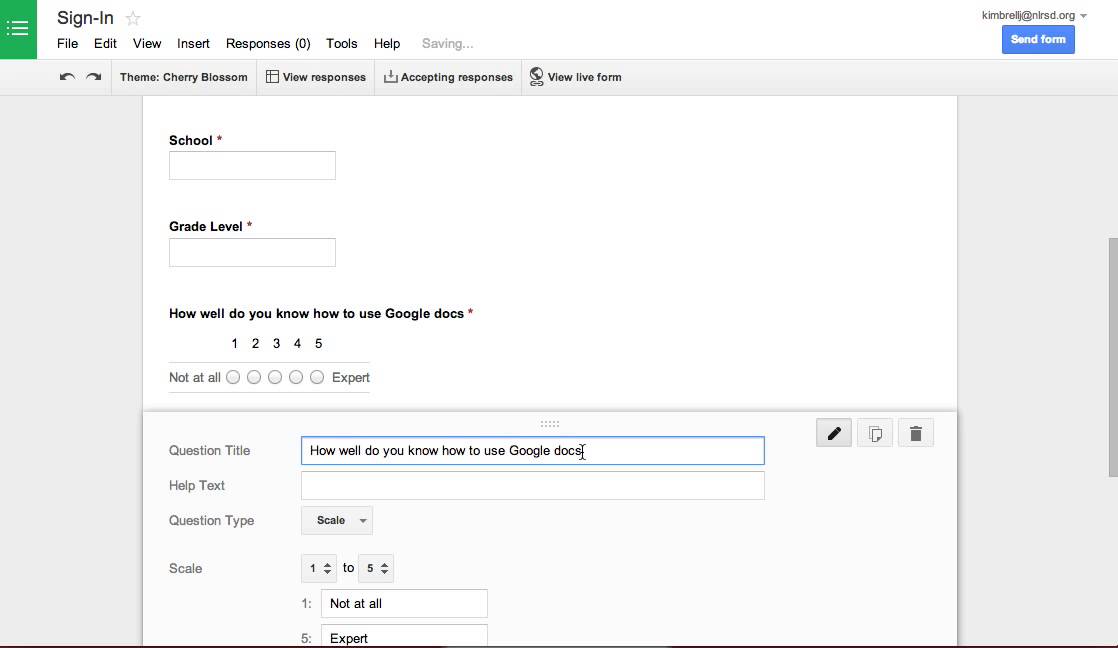The height and width of the screenshot is (648, 1118).
Task: Click the View responses button label
Action: 324,77
